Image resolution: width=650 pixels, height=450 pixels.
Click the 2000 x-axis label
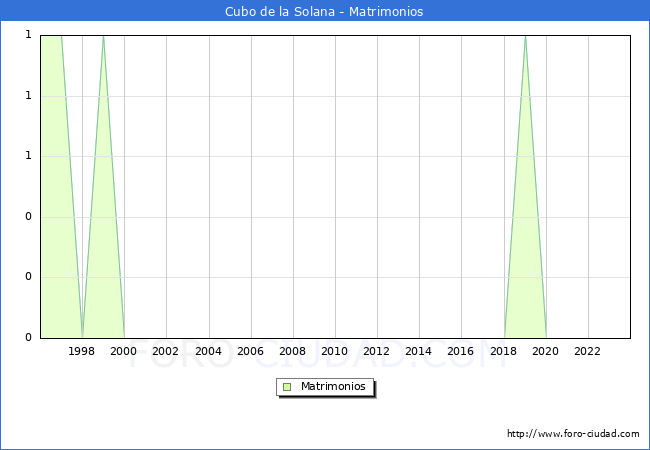(x=123, y=351)
